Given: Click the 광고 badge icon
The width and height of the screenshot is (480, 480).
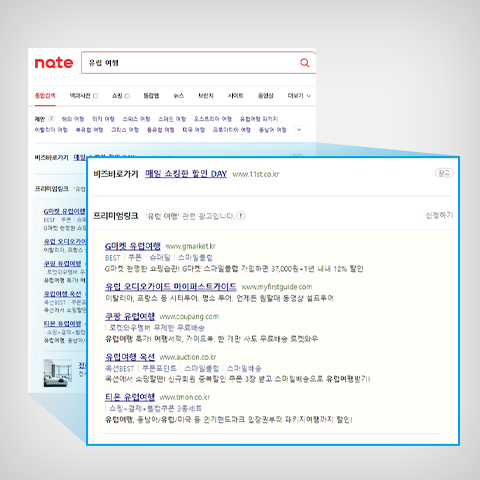Looking at the screenshot, I should point(444,173).
